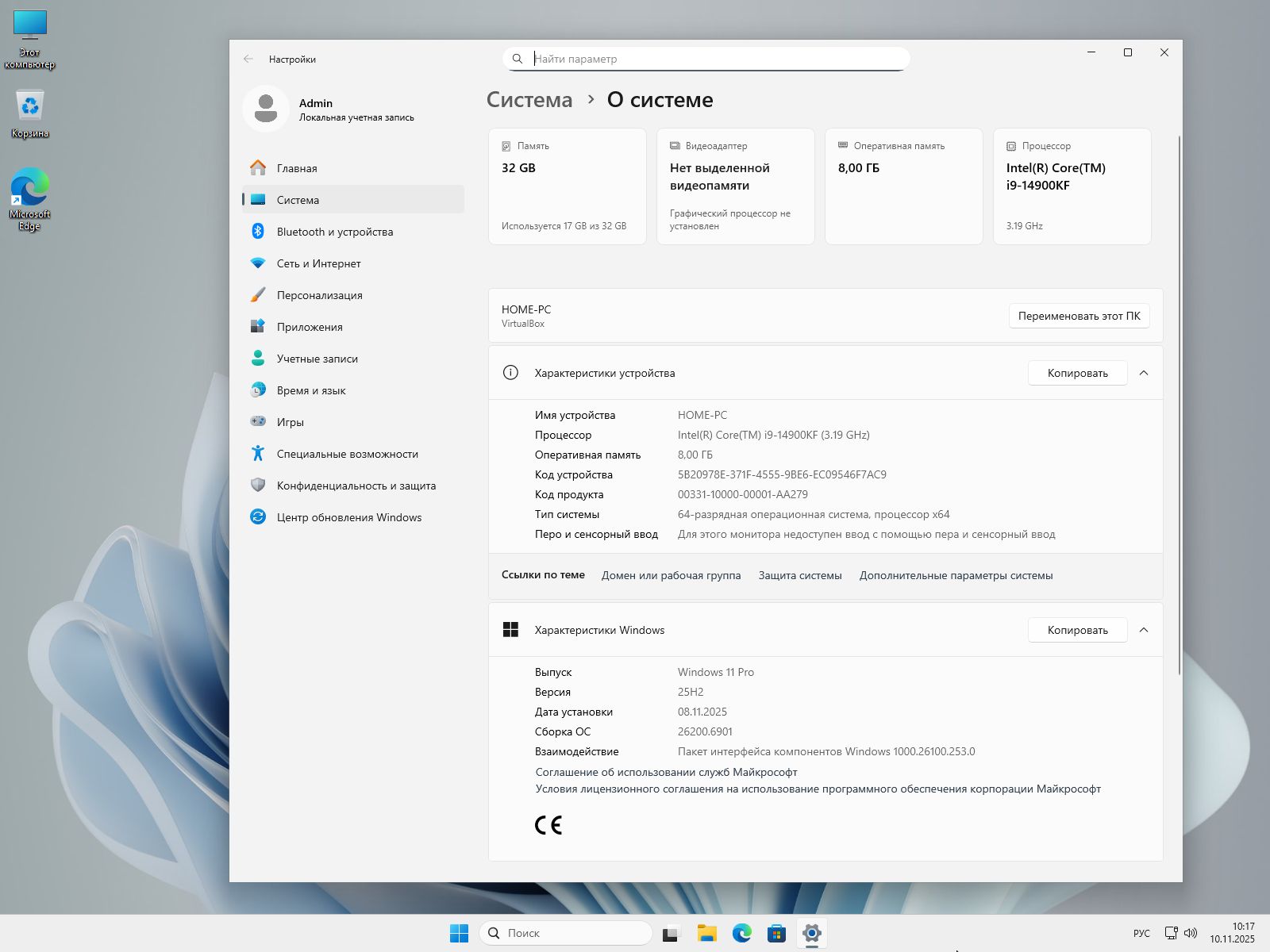This screenshot has width=1270, height=952.
Task: Click the Bluetooth icon in the sidebar
Action: 258,232
